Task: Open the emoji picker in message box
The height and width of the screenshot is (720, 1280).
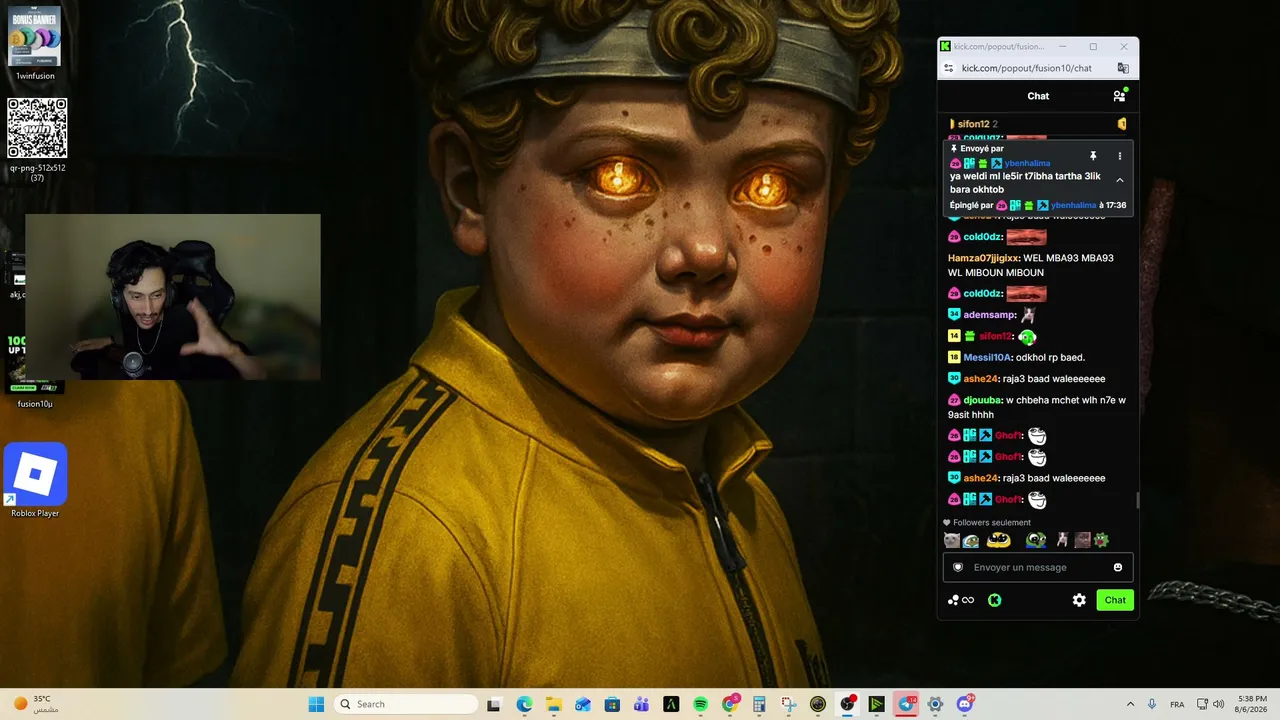Action: (x=1118, y=567)
